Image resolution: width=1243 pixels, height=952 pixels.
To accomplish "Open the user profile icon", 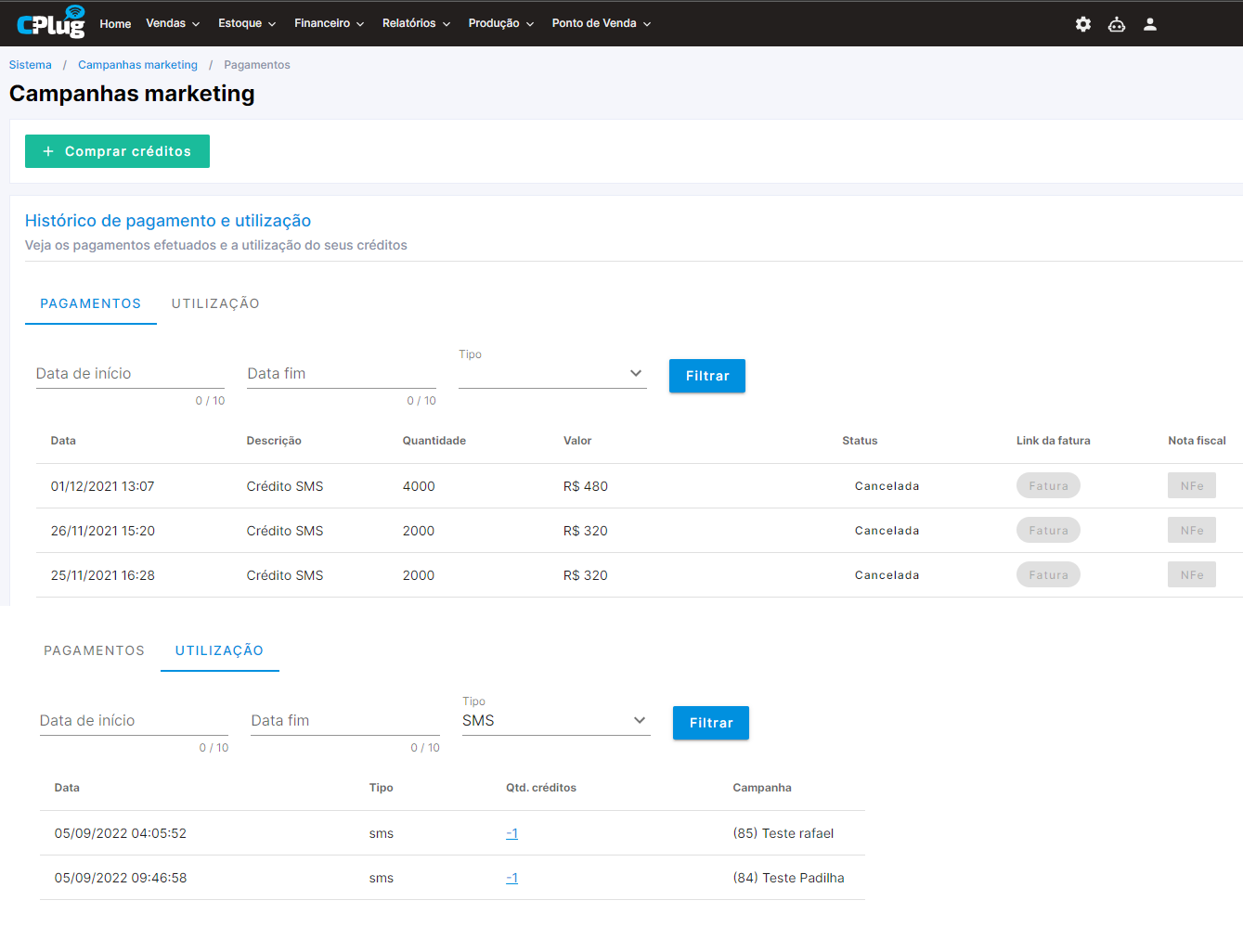I will coord(1150,24).
